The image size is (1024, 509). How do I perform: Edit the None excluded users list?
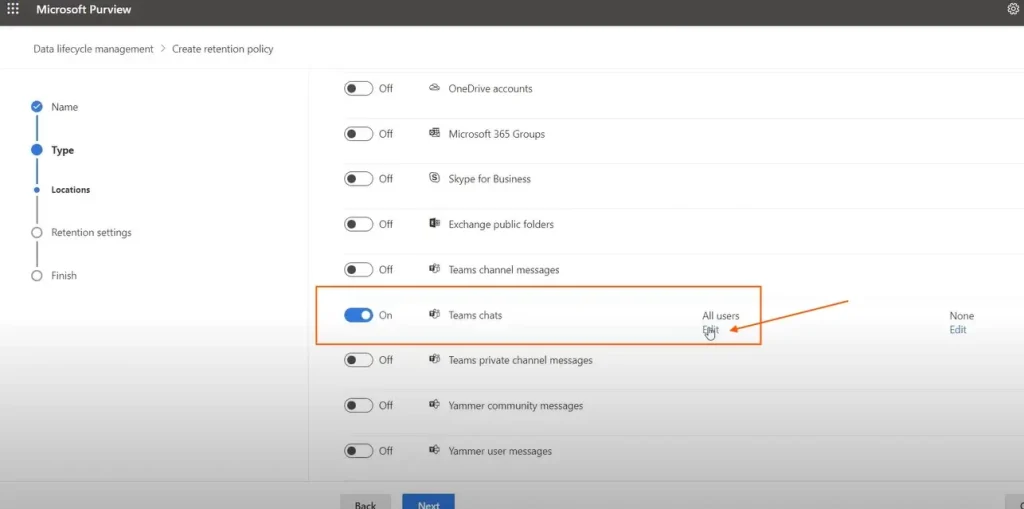coord(958,330)
